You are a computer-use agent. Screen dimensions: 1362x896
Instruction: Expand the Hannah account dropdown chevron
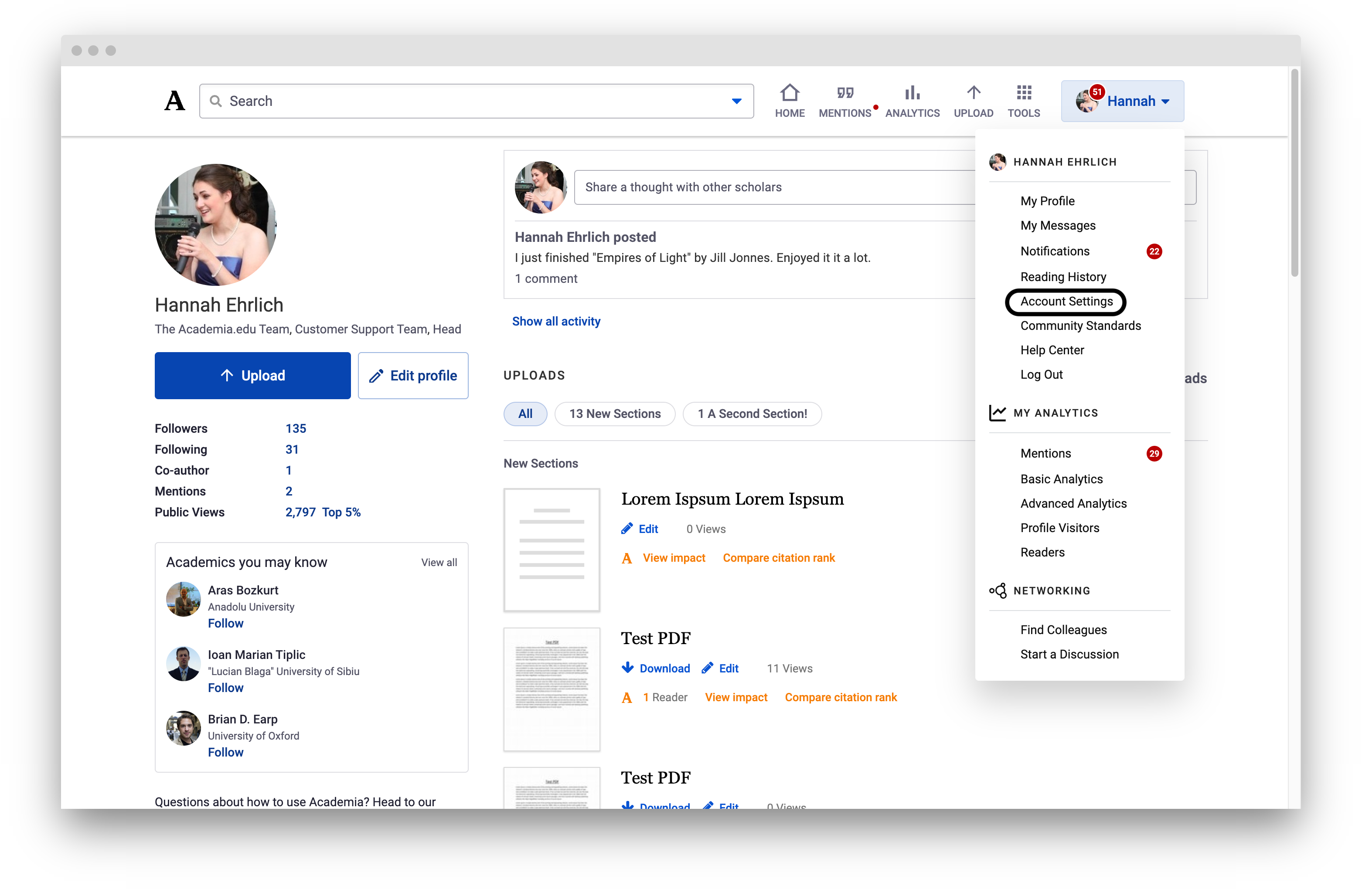pos(1166,101)
